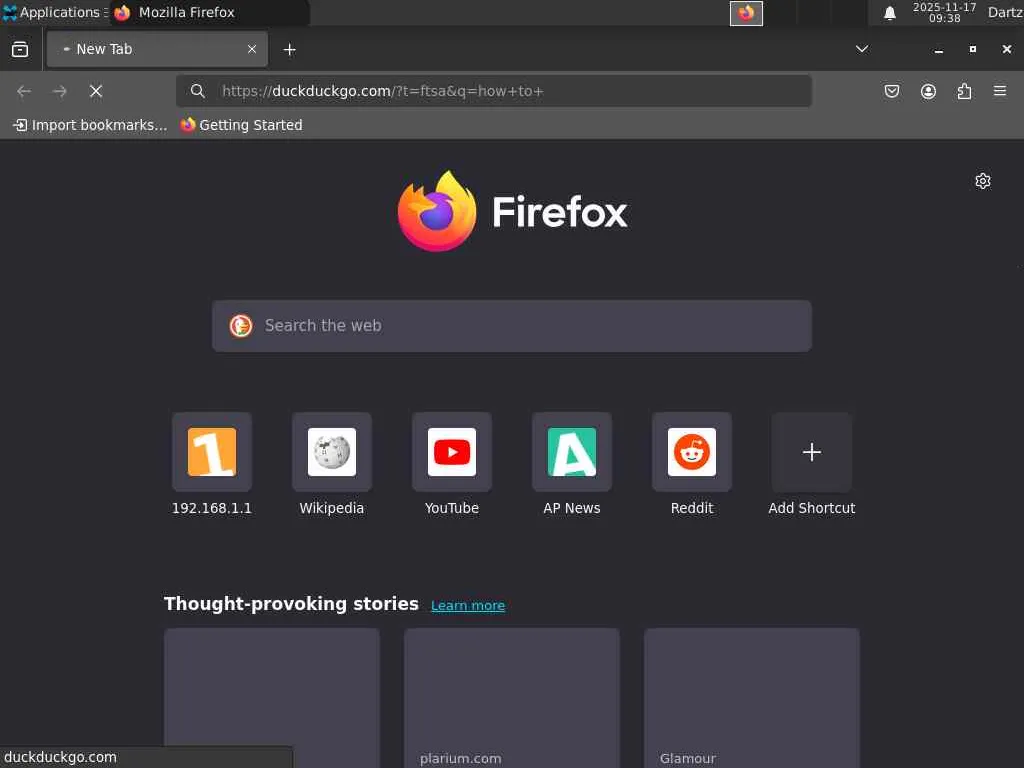The image size is (1024, 768).
Task: Open the Firefox account icon
Action: pyautogui.click(x=928, y=91)
